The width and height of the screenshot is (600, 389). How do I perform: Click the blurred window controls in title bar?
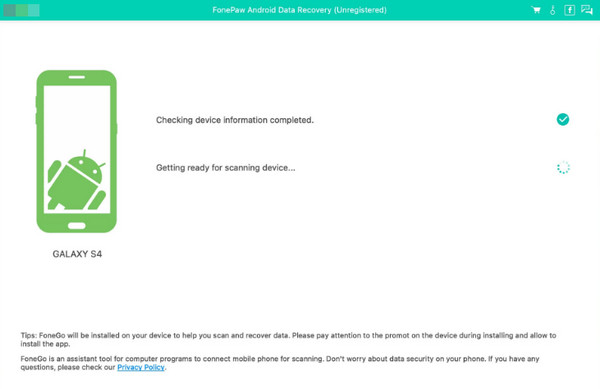(x=21, y=10)
